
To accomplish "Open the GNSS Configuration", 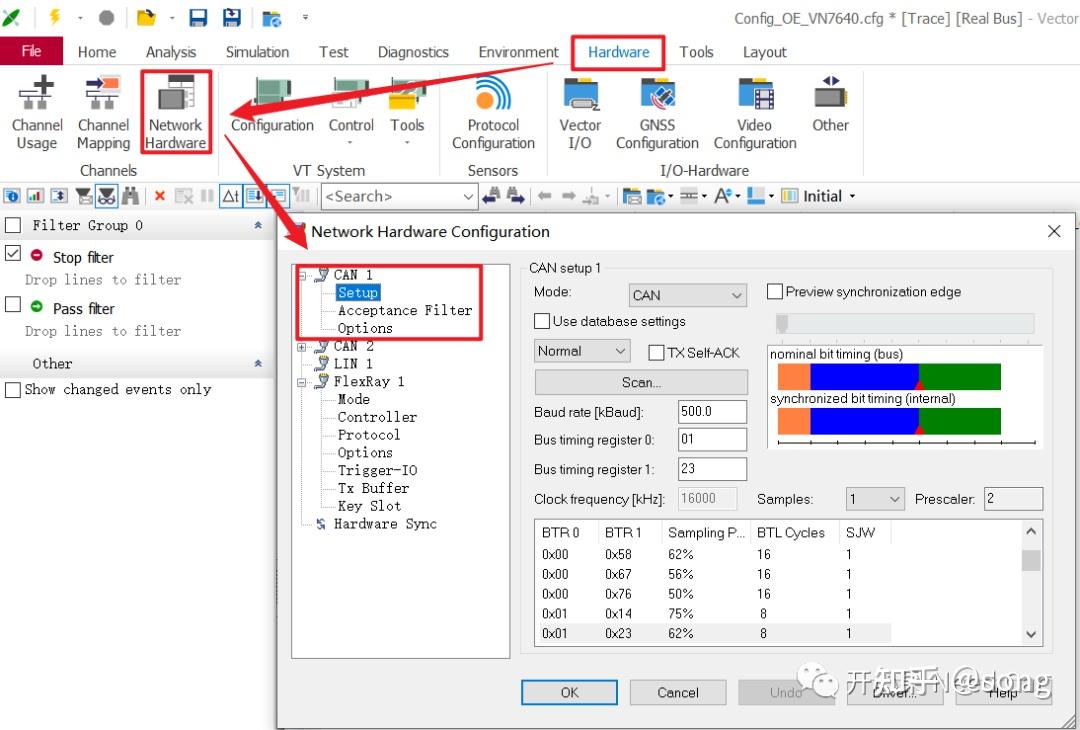I will (657, 112).
